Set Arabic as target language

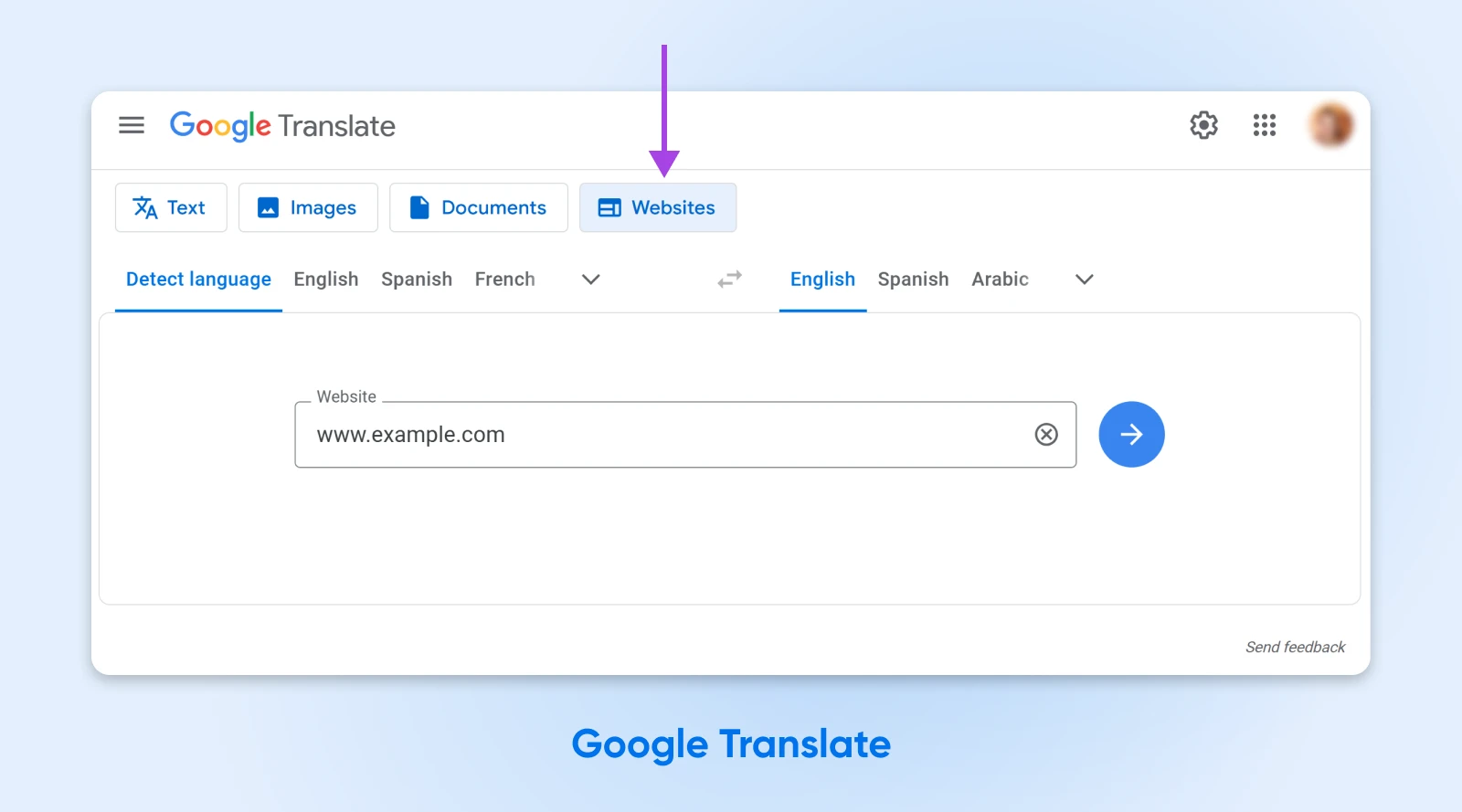pyautogui.click(x=1000, y=279)
